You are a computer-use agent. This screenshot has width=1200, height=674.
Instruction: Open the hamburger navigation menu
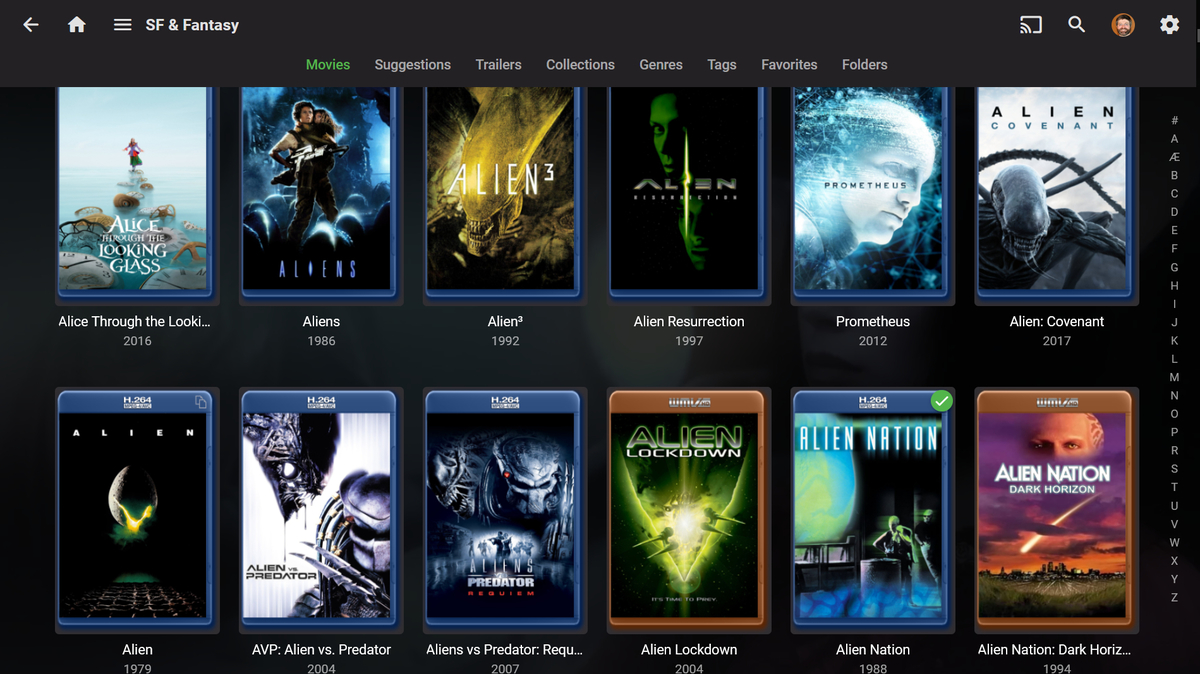(x=122, y=24)
